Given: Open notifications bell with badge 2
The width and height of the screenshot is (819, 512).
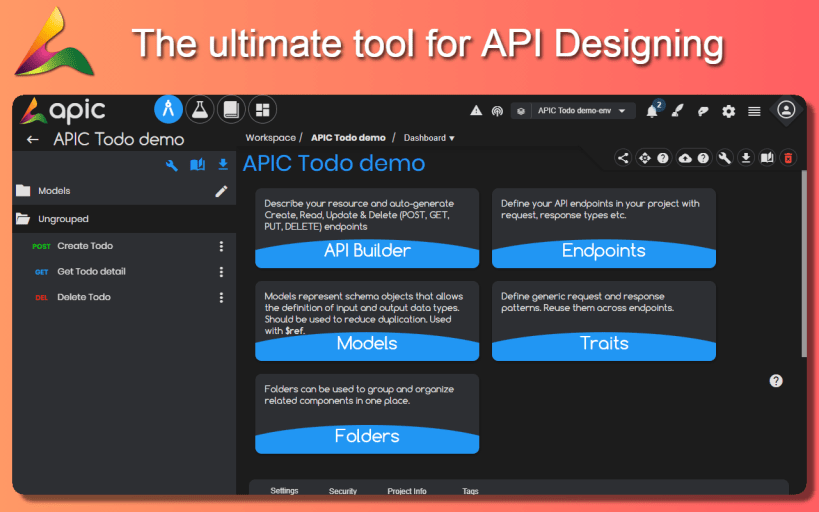Looking at the screenshot, I should point(653,110).
